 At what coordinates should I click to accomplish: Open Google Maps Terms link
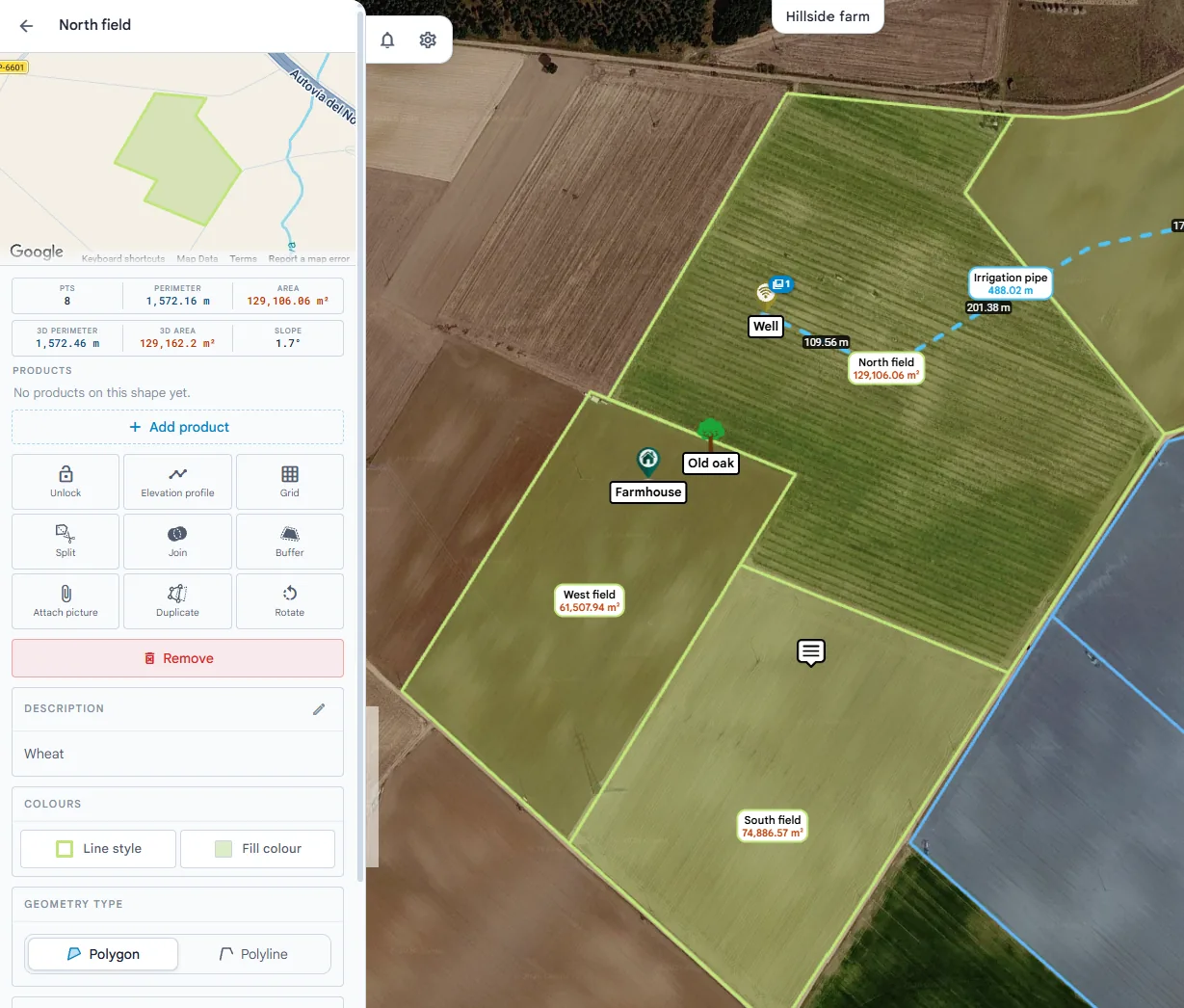click(243, 258)
